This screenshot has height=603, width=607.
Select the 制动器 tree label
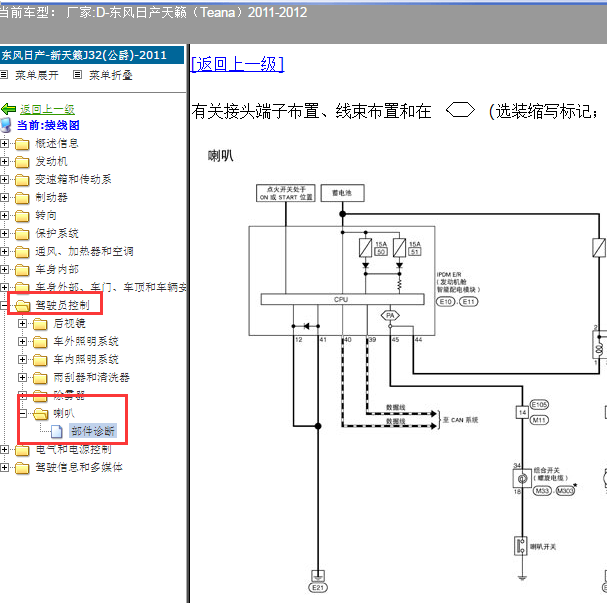pos(51,197)
